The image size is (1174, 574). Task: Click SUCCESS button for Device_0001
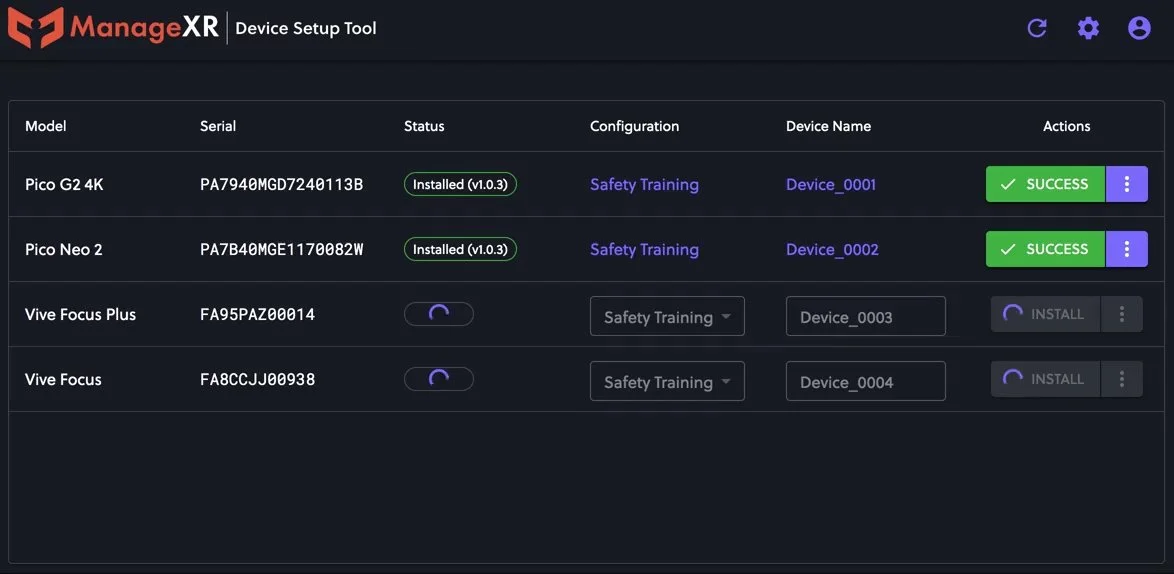tap(1045, 184)
